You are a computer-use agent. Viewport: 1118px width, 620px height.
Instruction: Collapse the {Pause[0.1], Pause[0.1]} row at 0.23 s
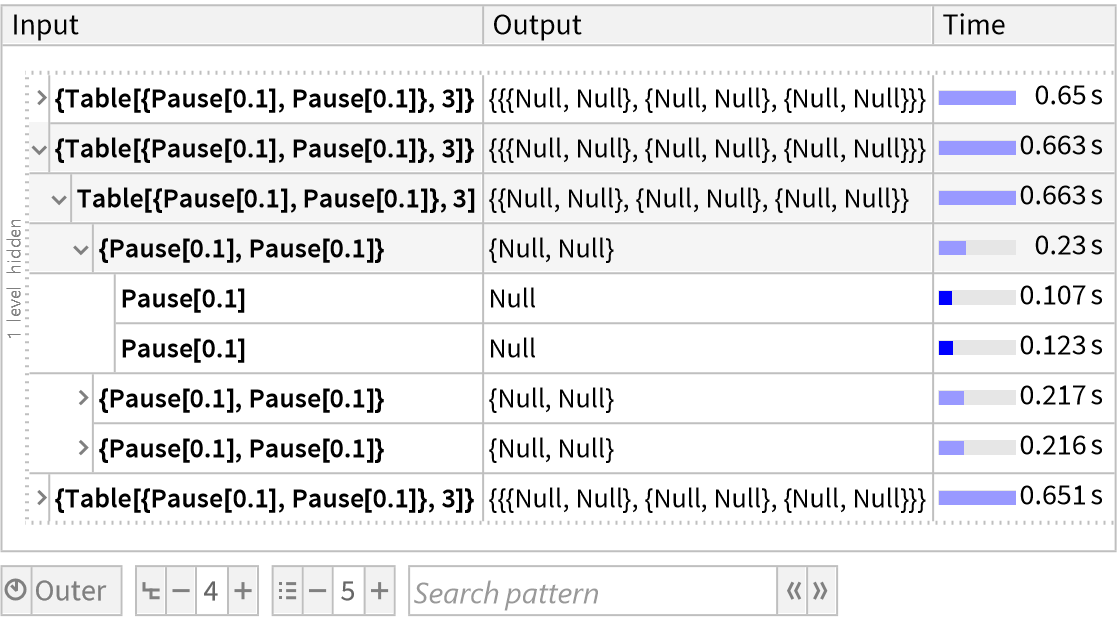click(82, 249)
